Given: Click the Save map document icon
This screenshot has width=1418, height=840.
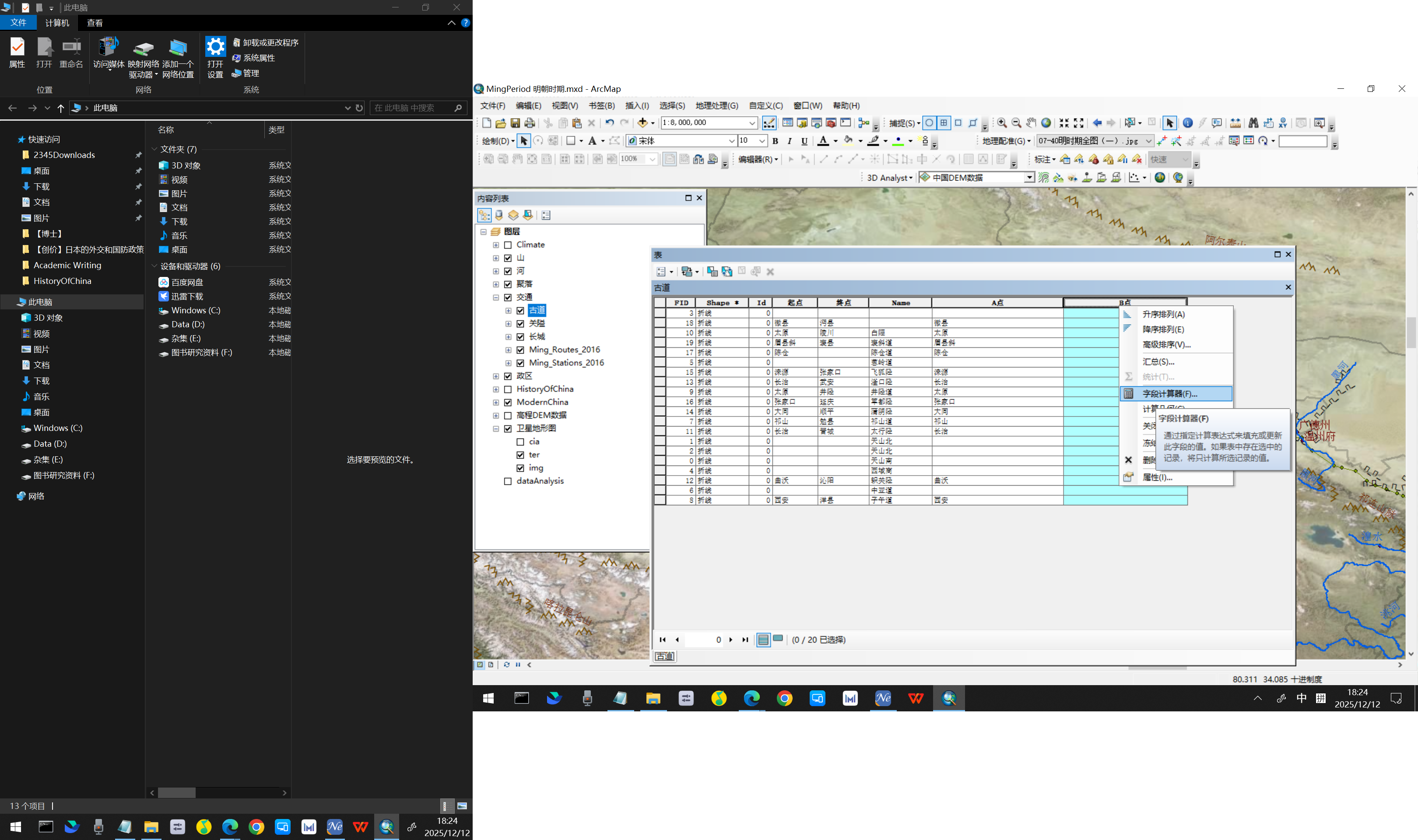Looking at the screenshot, I should coord(515,123).
